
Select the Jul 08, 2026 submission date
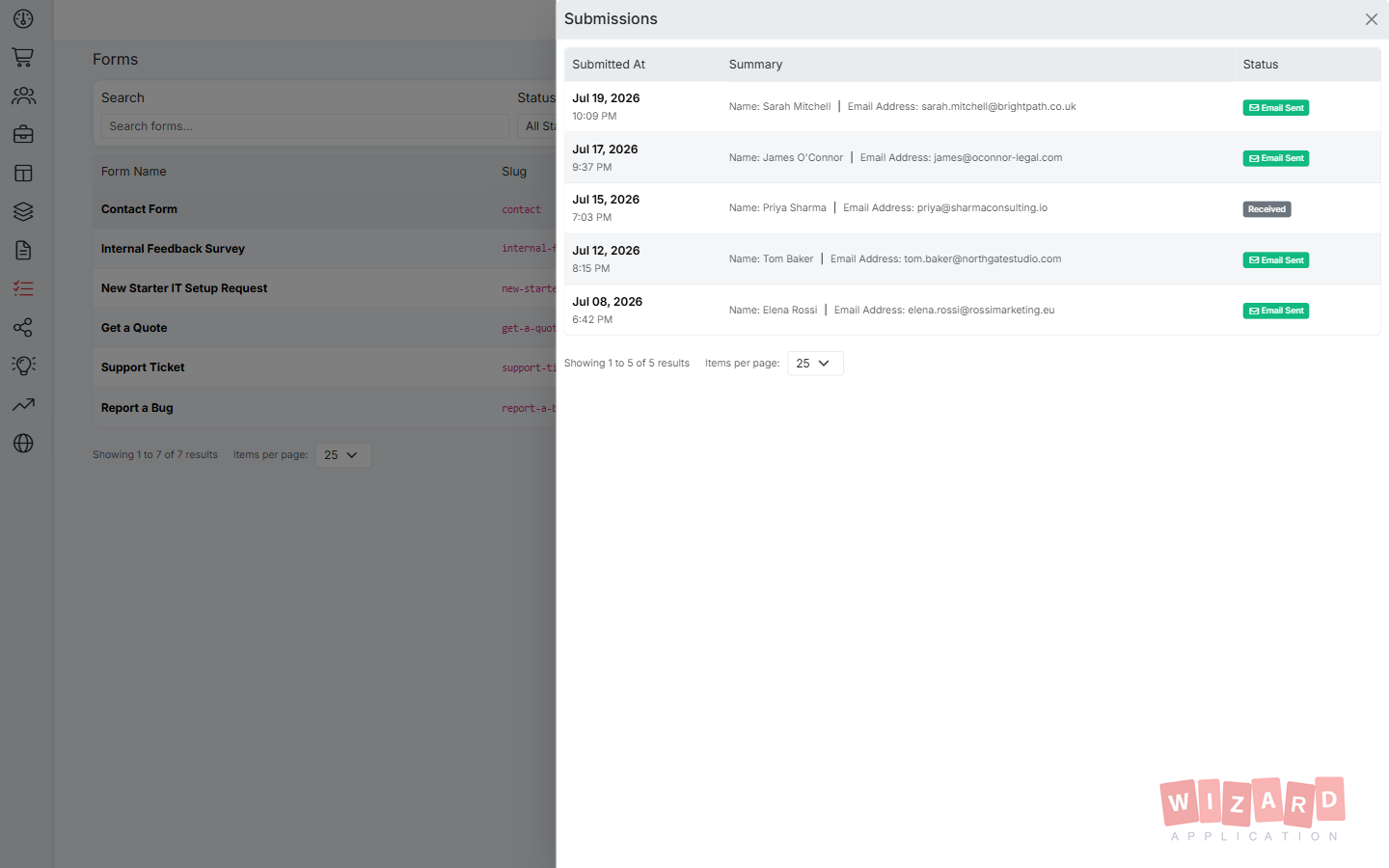coord(607,302)
